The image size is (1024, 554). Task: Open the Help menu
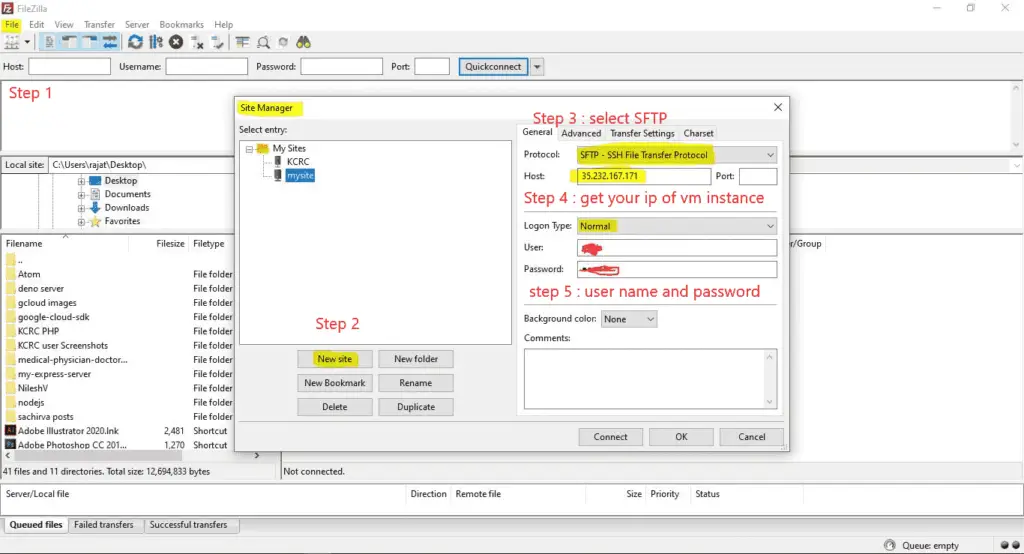click(x=223, y=24)
